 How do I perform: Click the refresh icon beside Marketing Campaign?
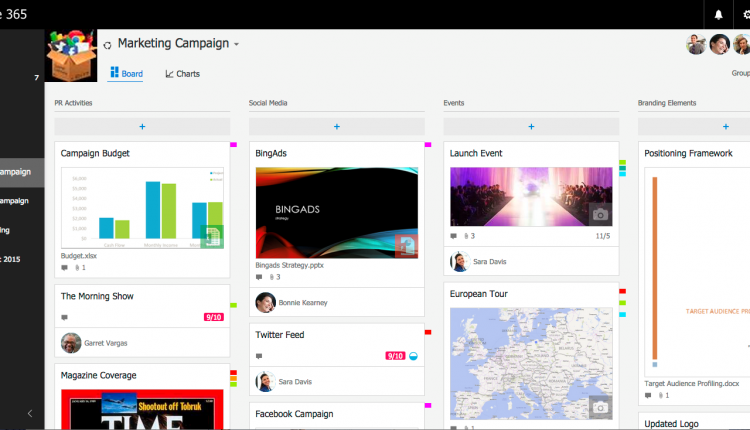click(107, 45)
